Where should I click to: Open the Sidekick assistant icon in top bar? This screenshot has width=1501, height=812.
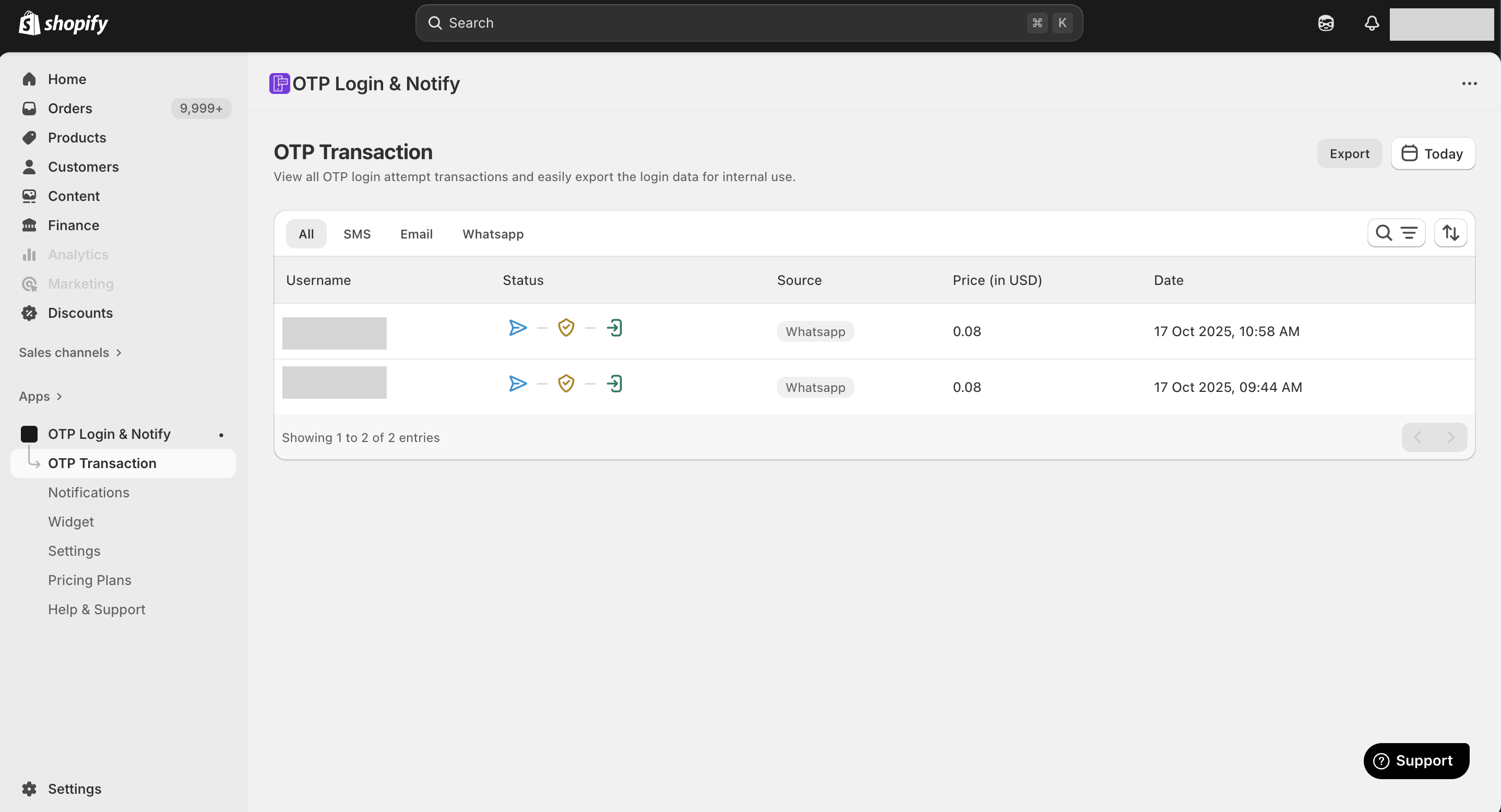1326,23
